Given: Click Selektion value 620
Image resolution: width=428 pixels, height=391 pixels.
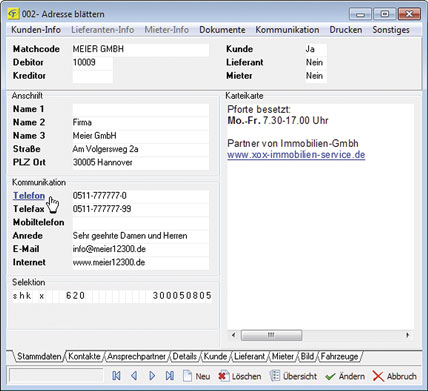Looking at the screenshot, I should pyautogui.click(x=75, y=296).
